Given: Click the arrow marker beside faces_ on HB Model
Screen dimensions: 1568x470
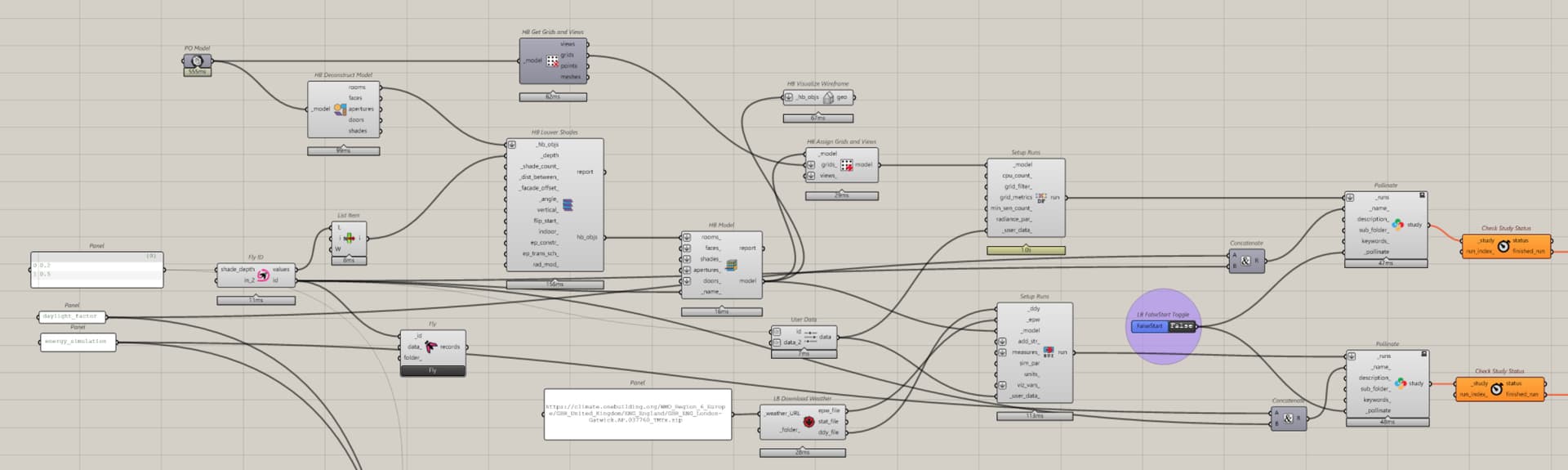Looking at the screenshot, I should [x=687, y=248].
